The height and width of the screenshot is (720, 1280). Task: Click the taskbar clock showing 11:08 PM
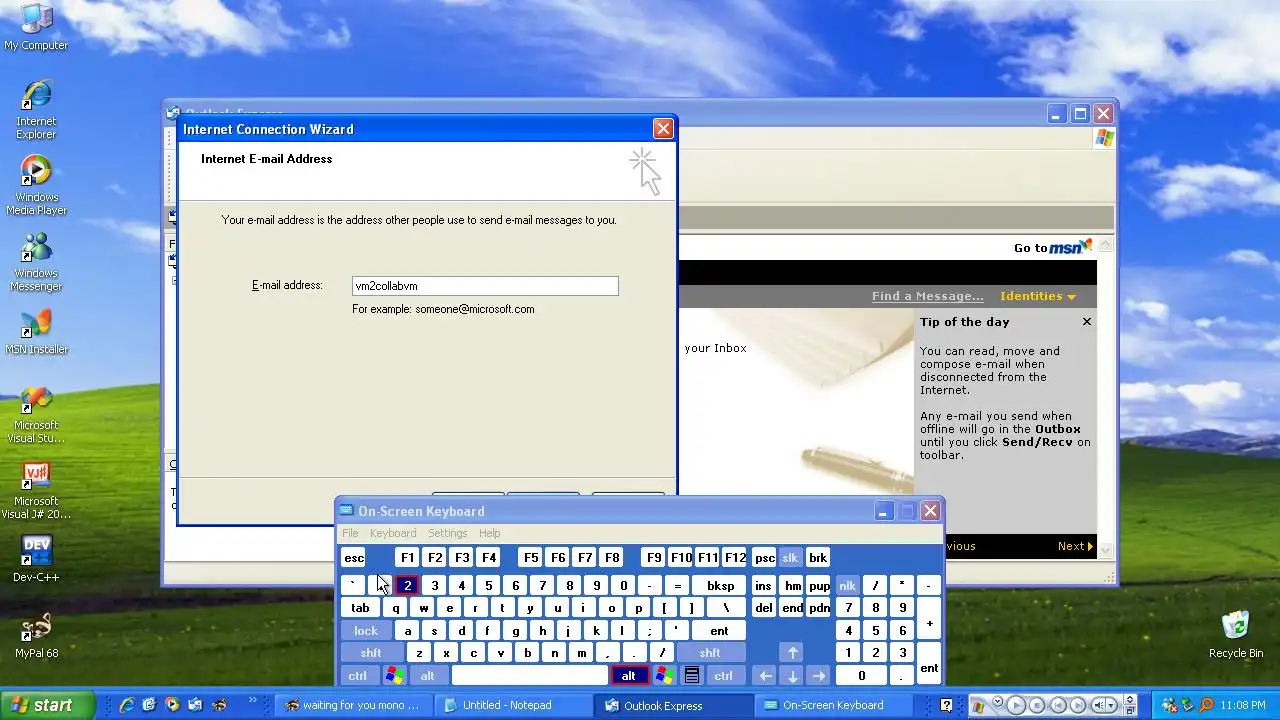click(1243, 705)
